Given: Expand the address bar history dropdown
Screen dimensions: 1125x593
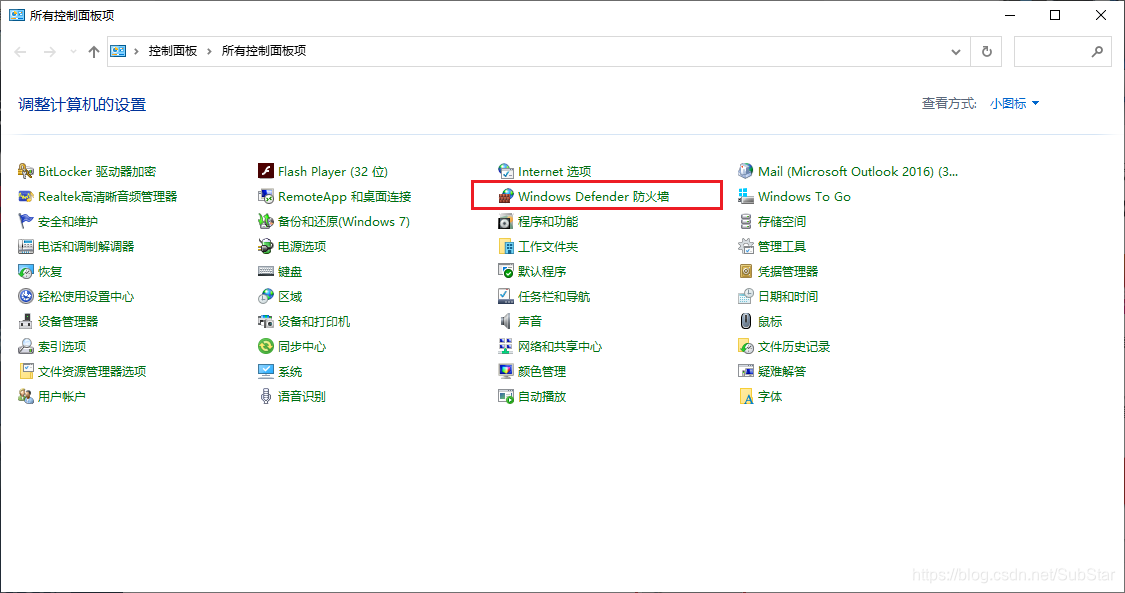Looking at the screenshot, I should pyautogui.click(x=956, y=52).
